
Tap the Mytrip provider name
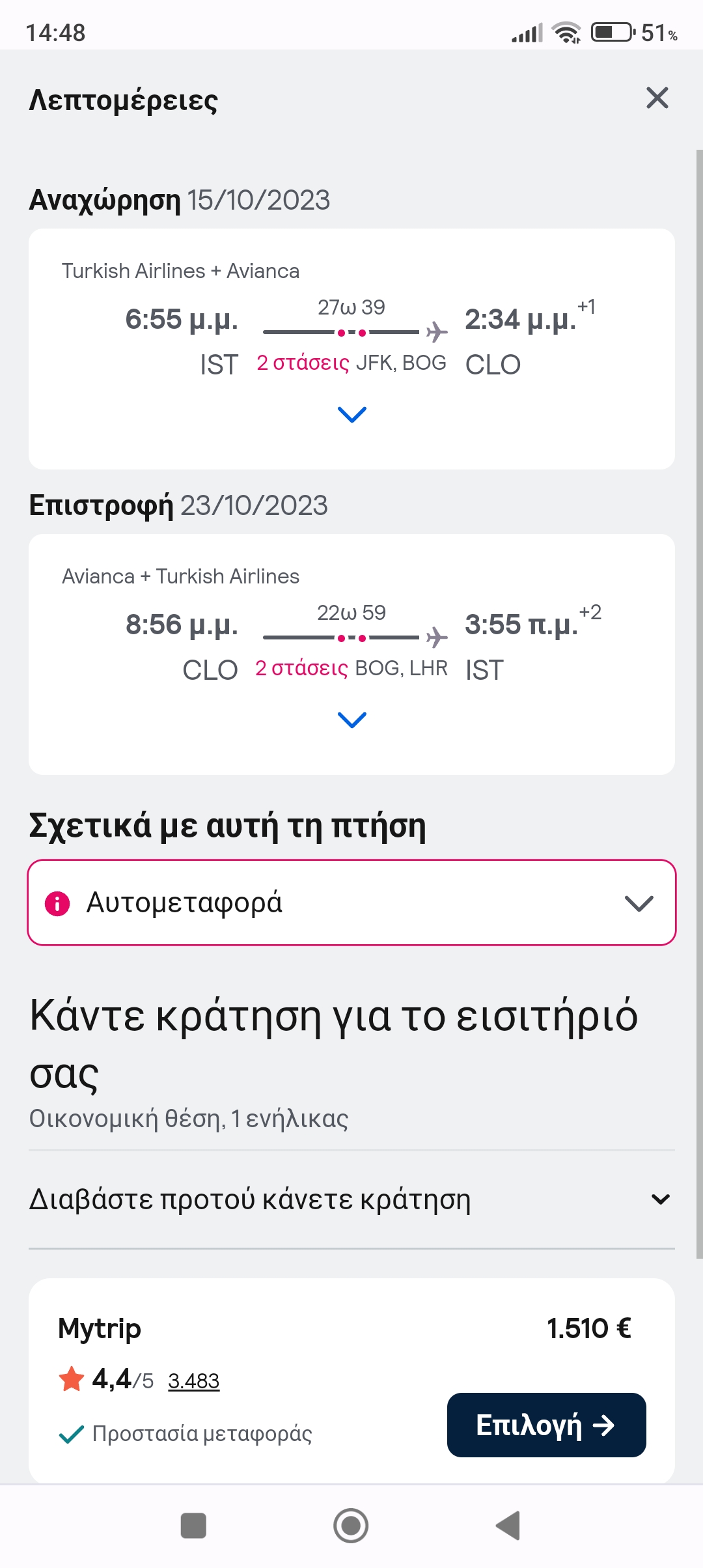click(100, 1328)
